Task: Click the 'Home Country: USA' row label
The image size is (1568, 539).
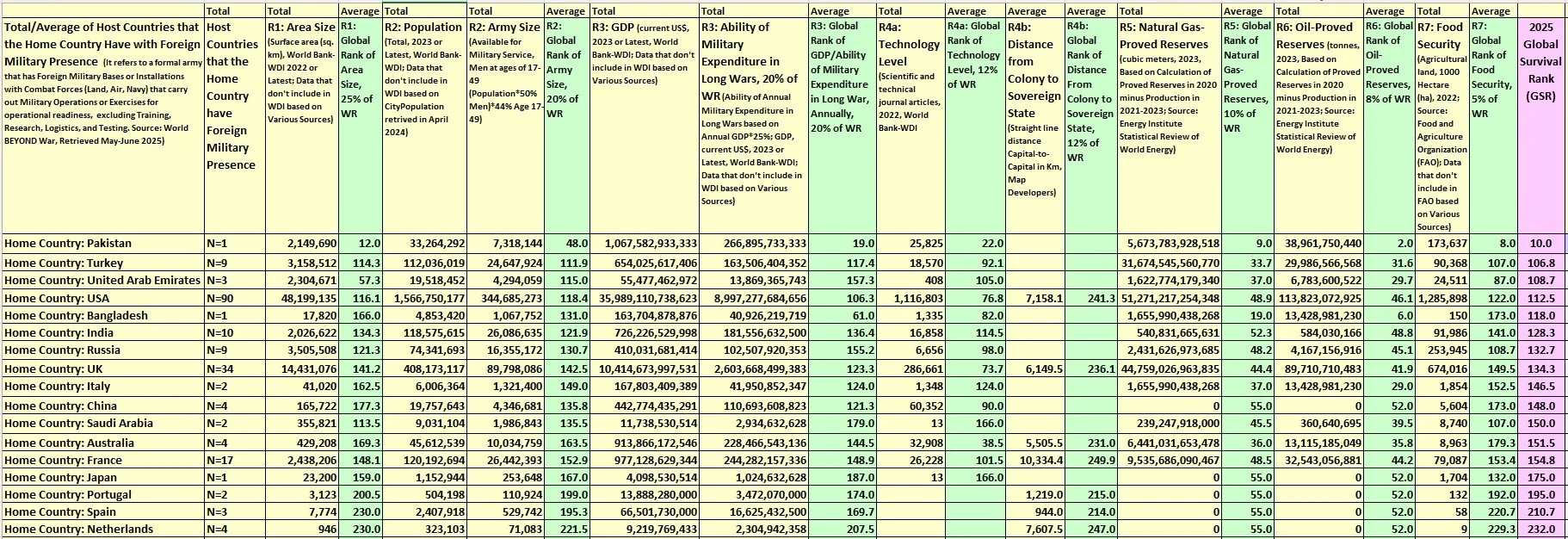Action: [x=102, y=298]
